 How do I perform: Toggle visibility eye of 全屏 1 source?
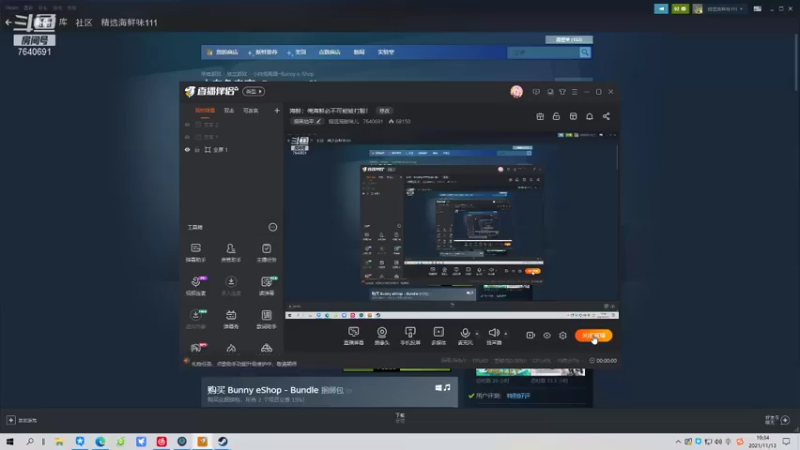[x=187, y=149]
